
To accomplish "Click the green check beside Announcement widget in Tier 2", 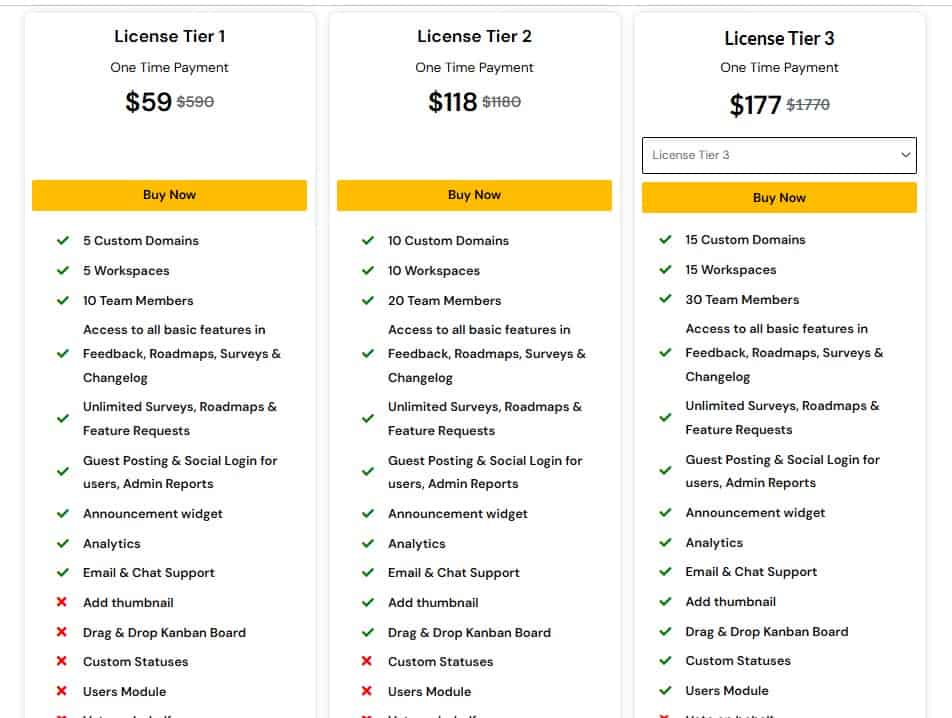I will (368, 513).
